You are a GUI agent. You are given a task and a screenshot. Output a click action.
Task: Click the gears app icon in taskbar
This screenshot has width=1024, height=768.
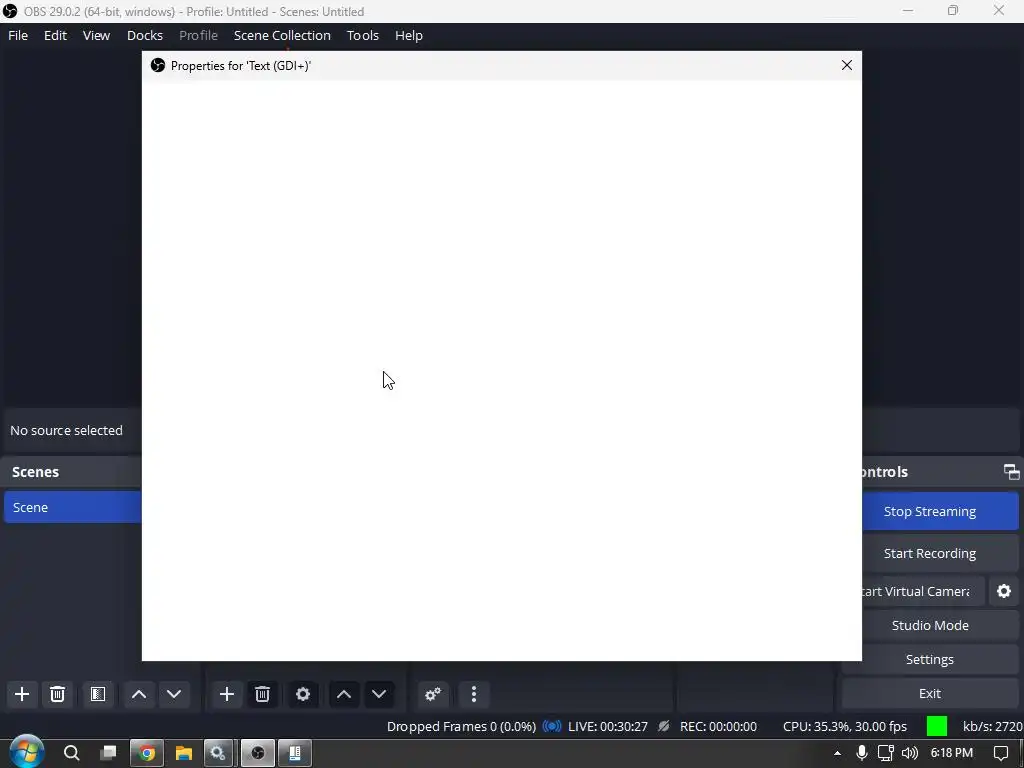218,754
